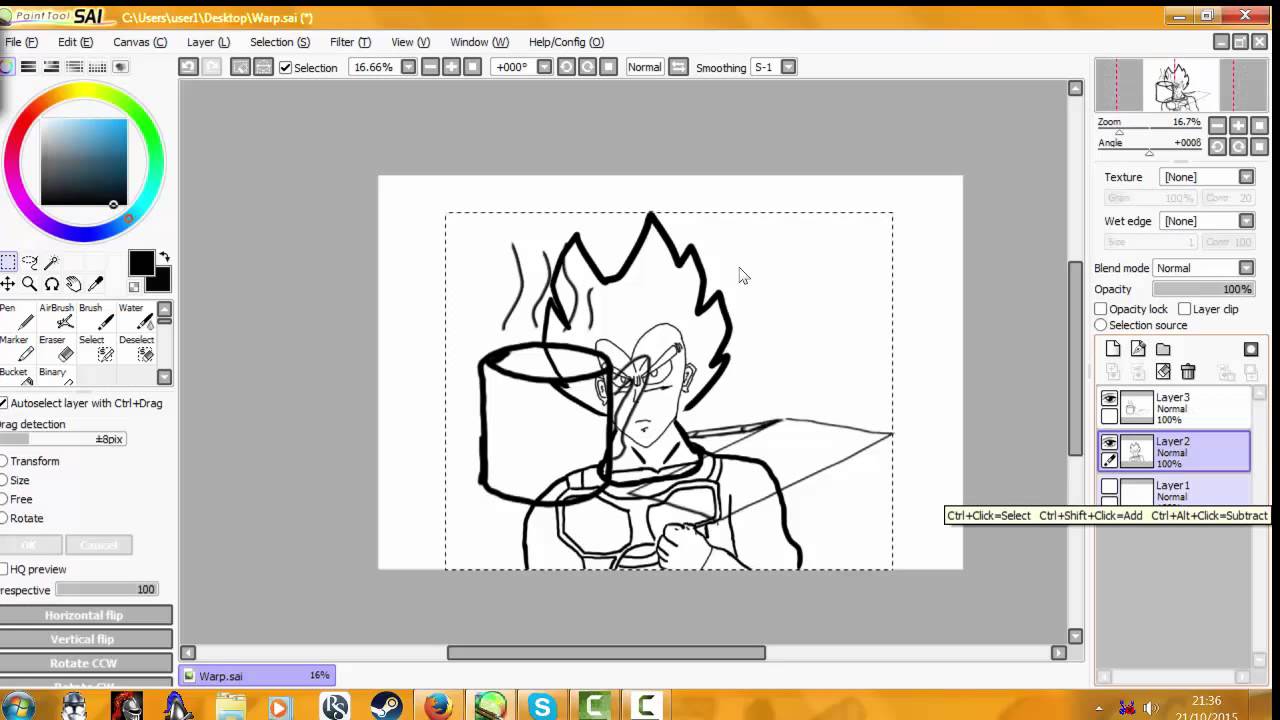Choose the Brush tool

(97, 316)
